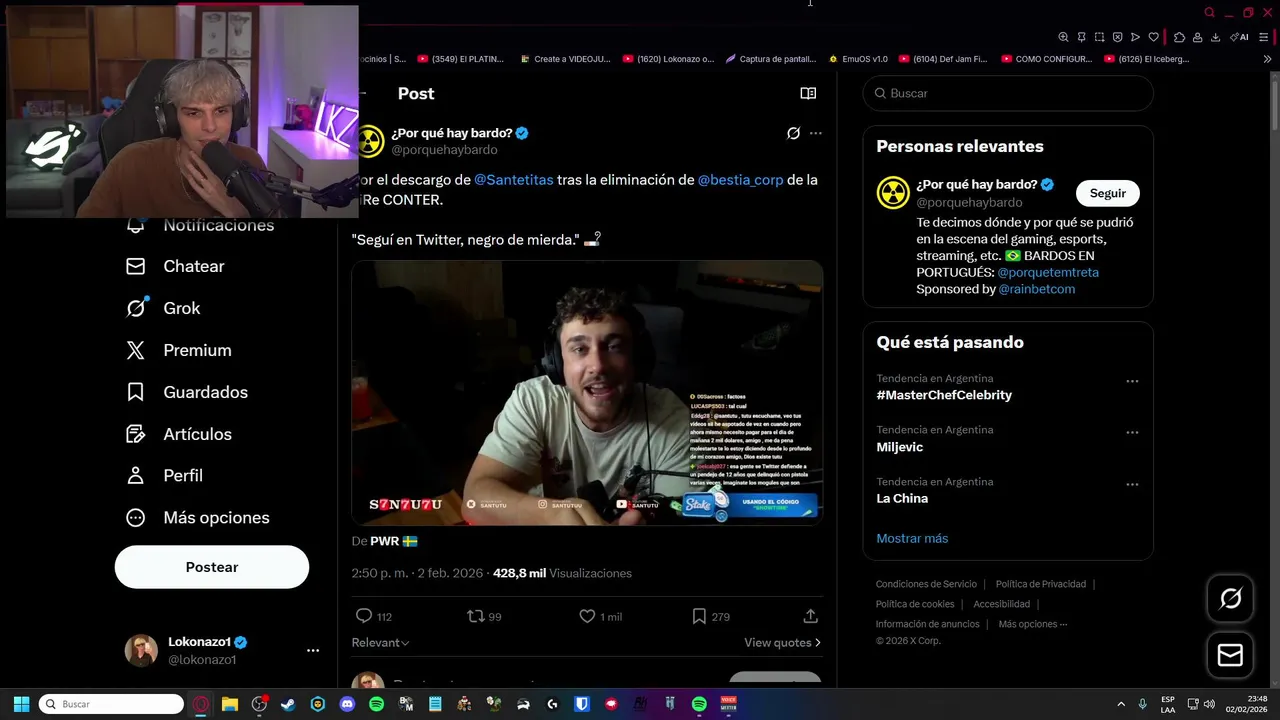Bookmark the post showing 279 saves
Image resolution: width=1280 pixels, height=720 pixels.
click(699, 616)
